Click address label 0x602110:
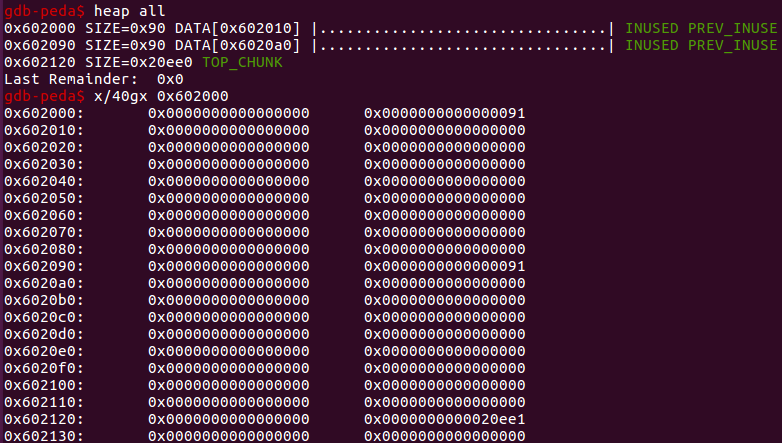This screenshot has height=443, width=782. coord(44,402)
